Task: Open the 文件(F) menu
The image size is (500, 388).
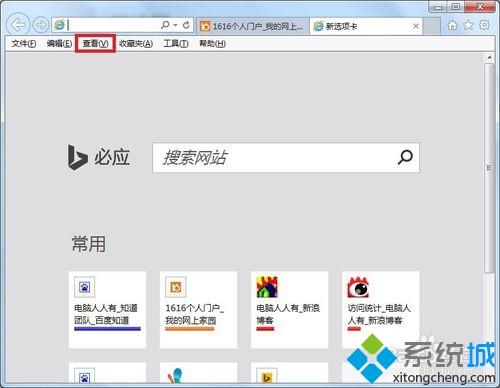Action: pyautogui.click(x=24, y=44)
